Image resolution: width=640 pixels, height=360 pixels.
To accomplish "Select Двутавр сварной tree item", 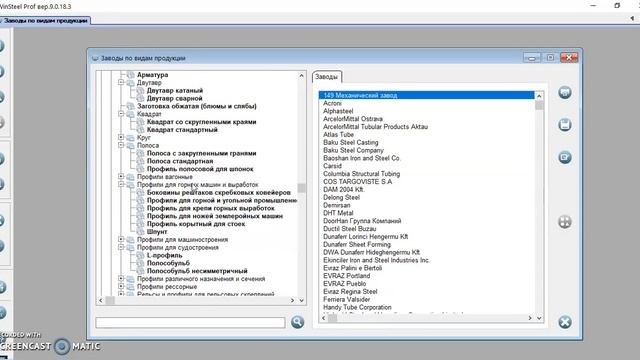I will 174,98.
